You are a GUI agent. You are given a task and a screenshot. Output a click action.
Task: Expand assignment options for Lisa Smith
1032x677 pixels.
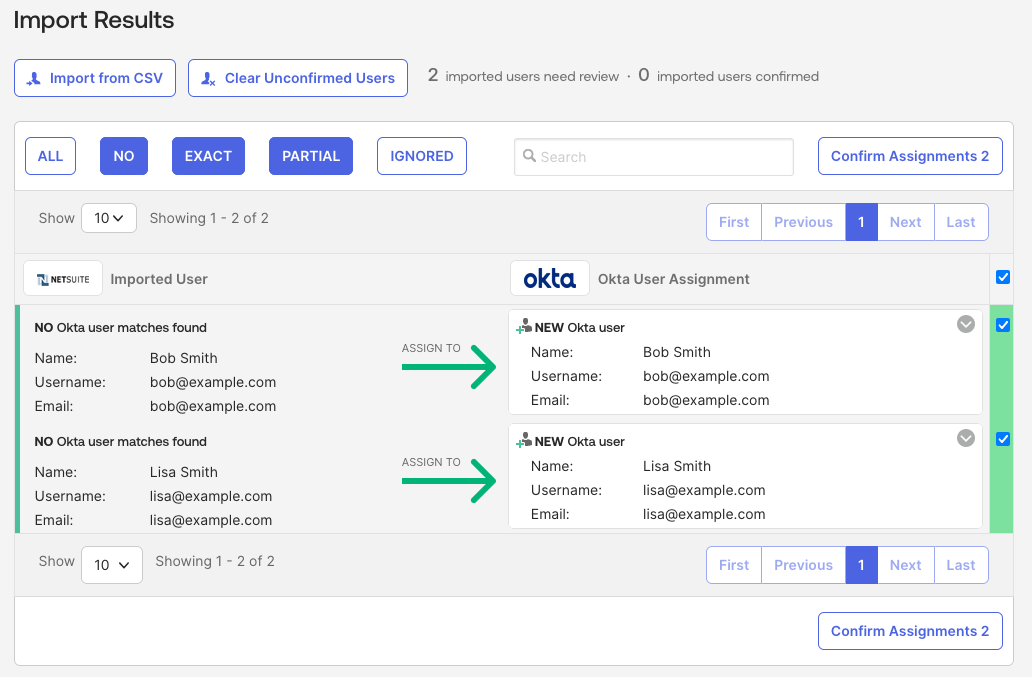click(966, 438)
